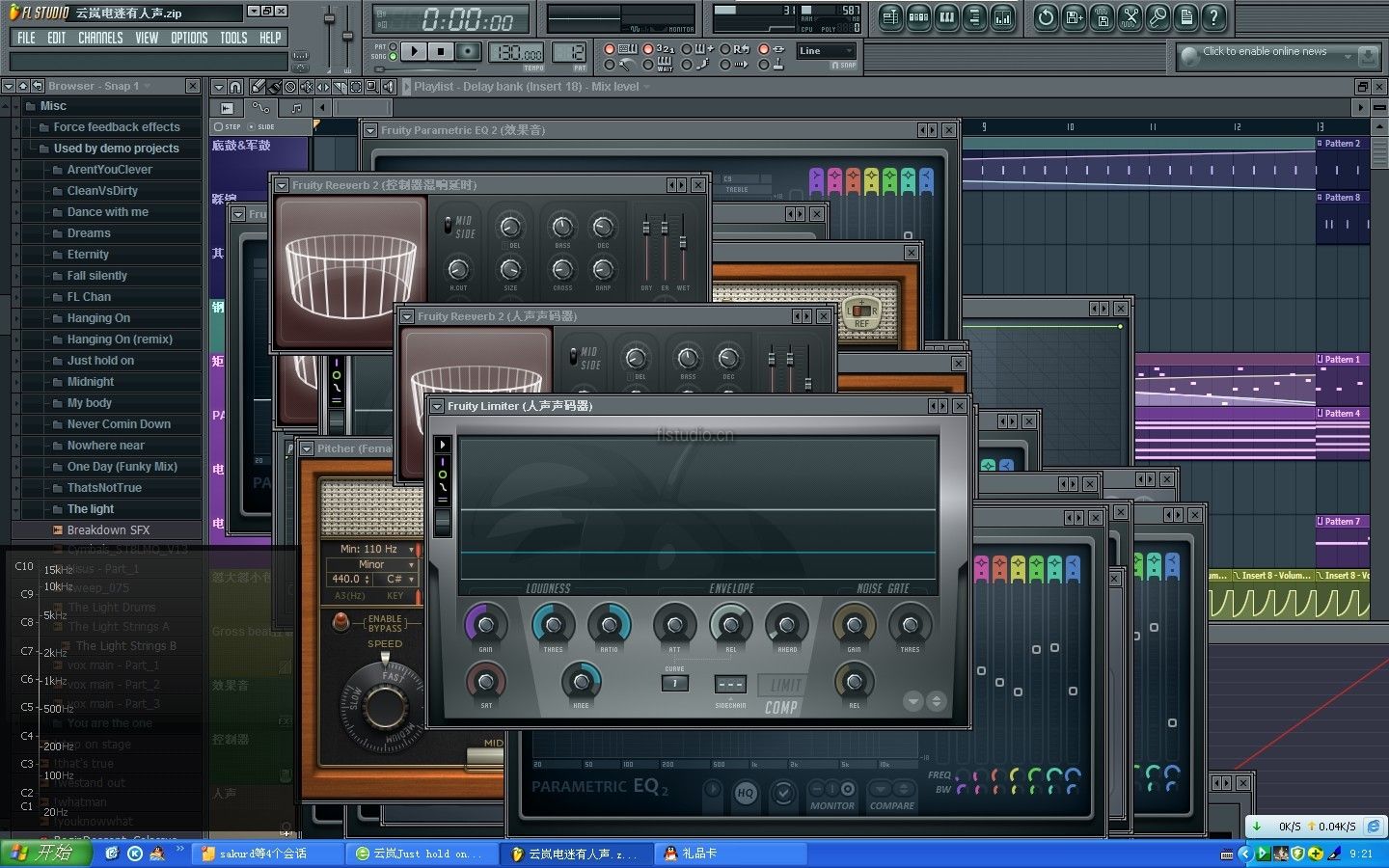Select the Zoom magnifier tool in Playlist
Viewport: 1389px width, 868px height.
coord(372,87)
